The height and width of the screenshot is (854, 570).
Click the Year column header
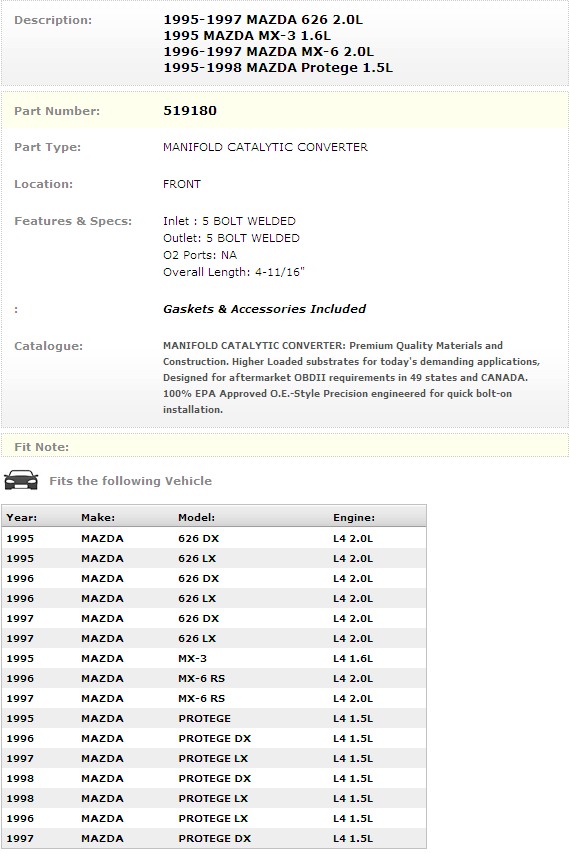coord(22,517)
